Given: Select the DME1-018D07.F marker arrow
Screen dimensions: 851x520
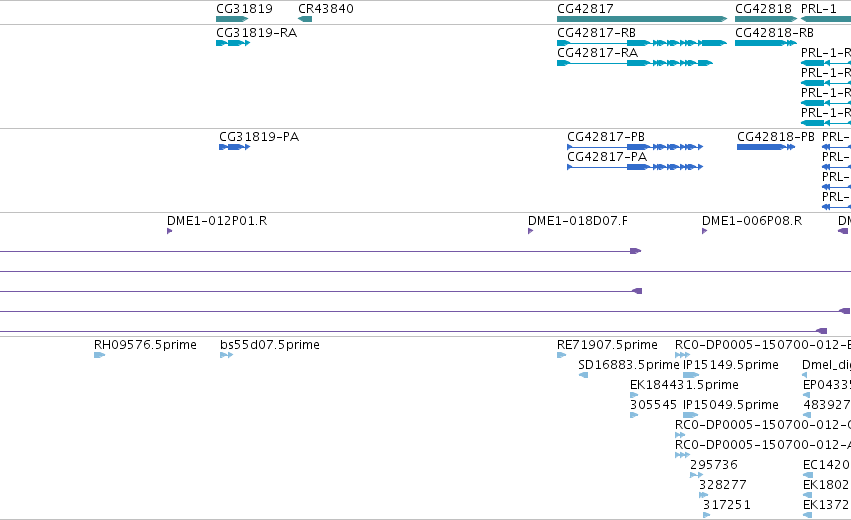Looking at the screenshot, I should 531,231.
